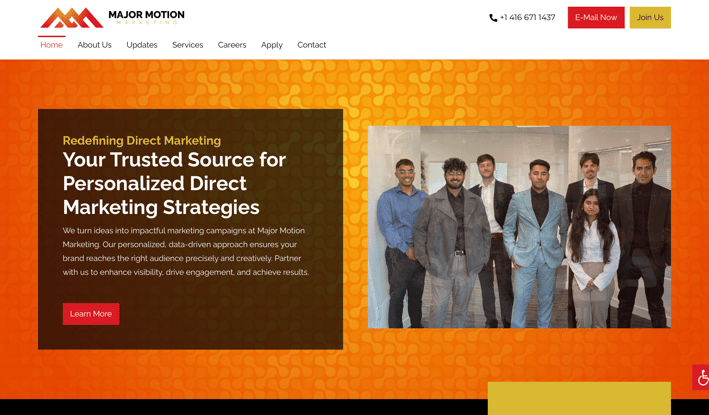Visit the Careers page
709x415 pixels.
(x=232, y=45)
